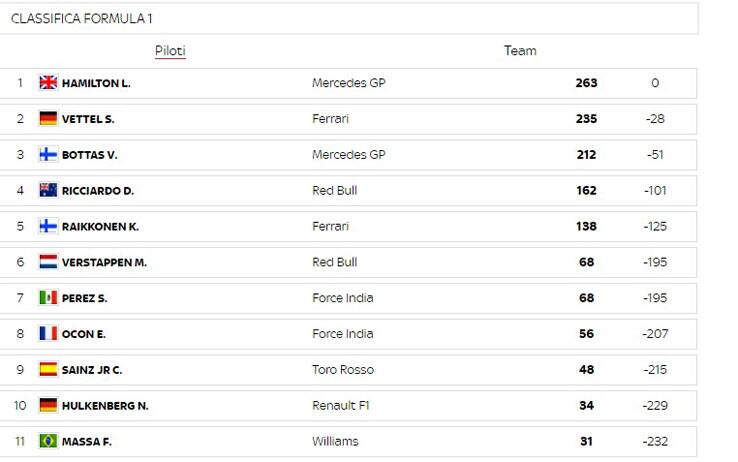This screenshot has height=462, width=738.
Task: Click the Brazilian flag next to Massa
Action: 48,441
